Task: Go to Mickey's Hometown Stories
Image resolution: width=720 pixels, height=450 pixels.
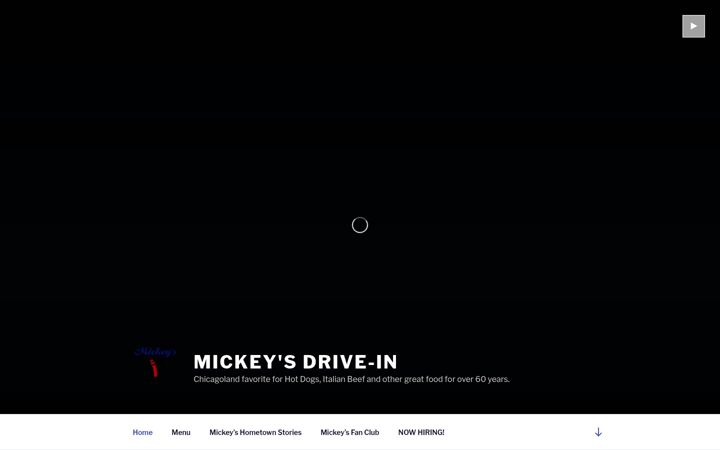Action: pyautogui.click(x=255, y=432)
